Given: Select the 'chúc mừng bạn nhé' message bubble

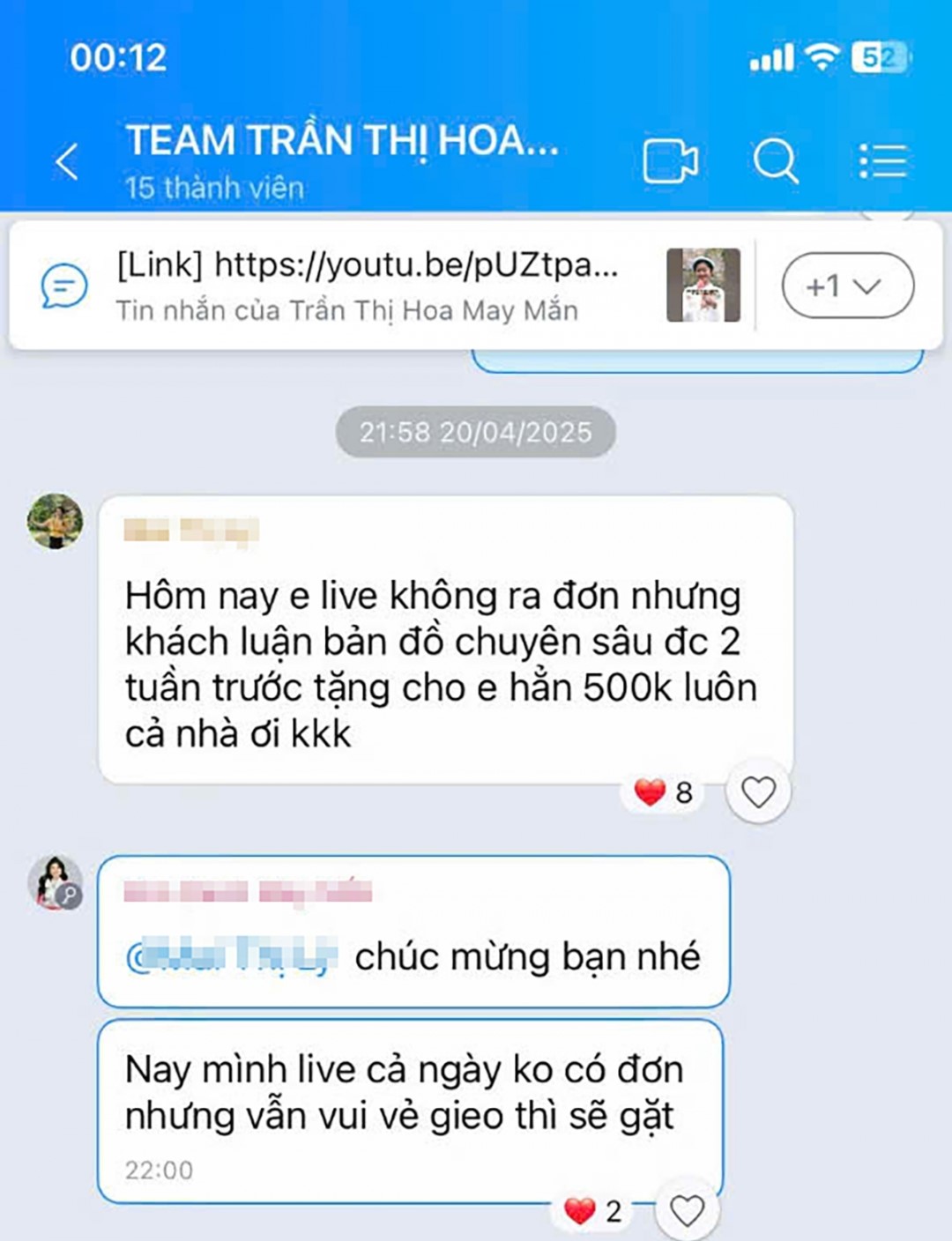Looking at the screenshot, I should pyautogui.click(x=413, y=932).
